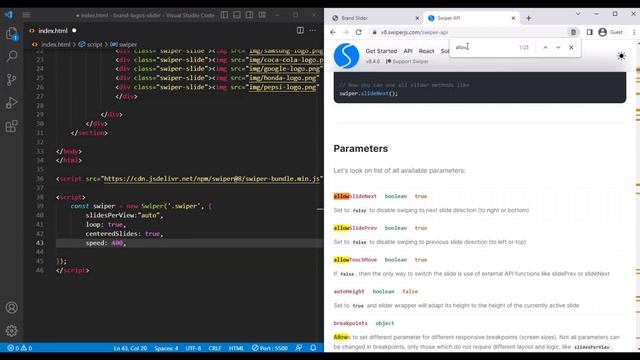
Task: Select HTML language mode
Action: pos(236,348)
